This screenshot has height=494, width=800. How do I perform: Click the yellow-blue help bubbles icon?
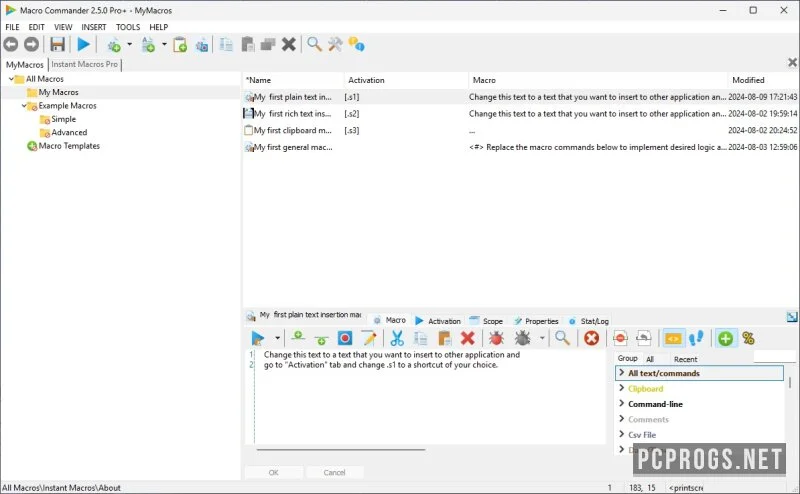356,44
